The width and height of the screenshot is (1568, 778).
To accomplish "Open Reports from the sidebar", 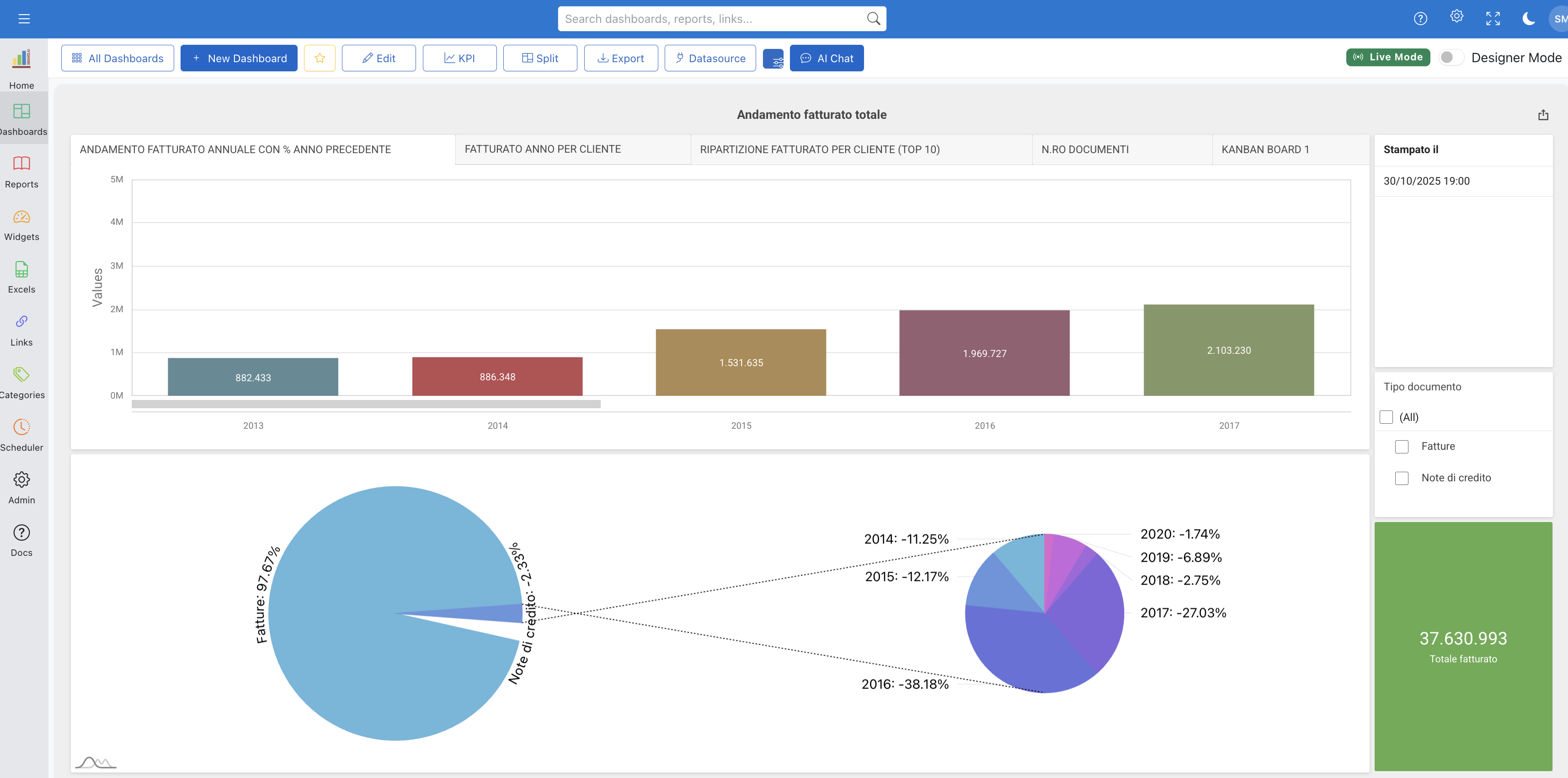I will (x=21, y=172).
